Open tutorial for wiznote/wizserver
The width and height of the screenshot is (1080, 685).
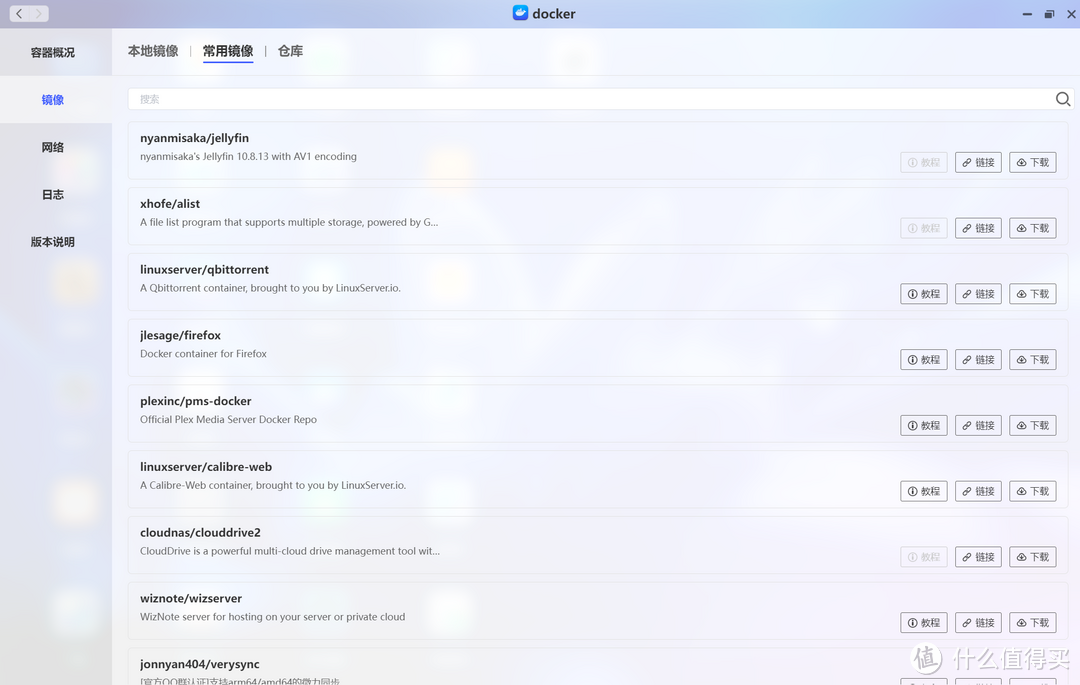point(923,623)
